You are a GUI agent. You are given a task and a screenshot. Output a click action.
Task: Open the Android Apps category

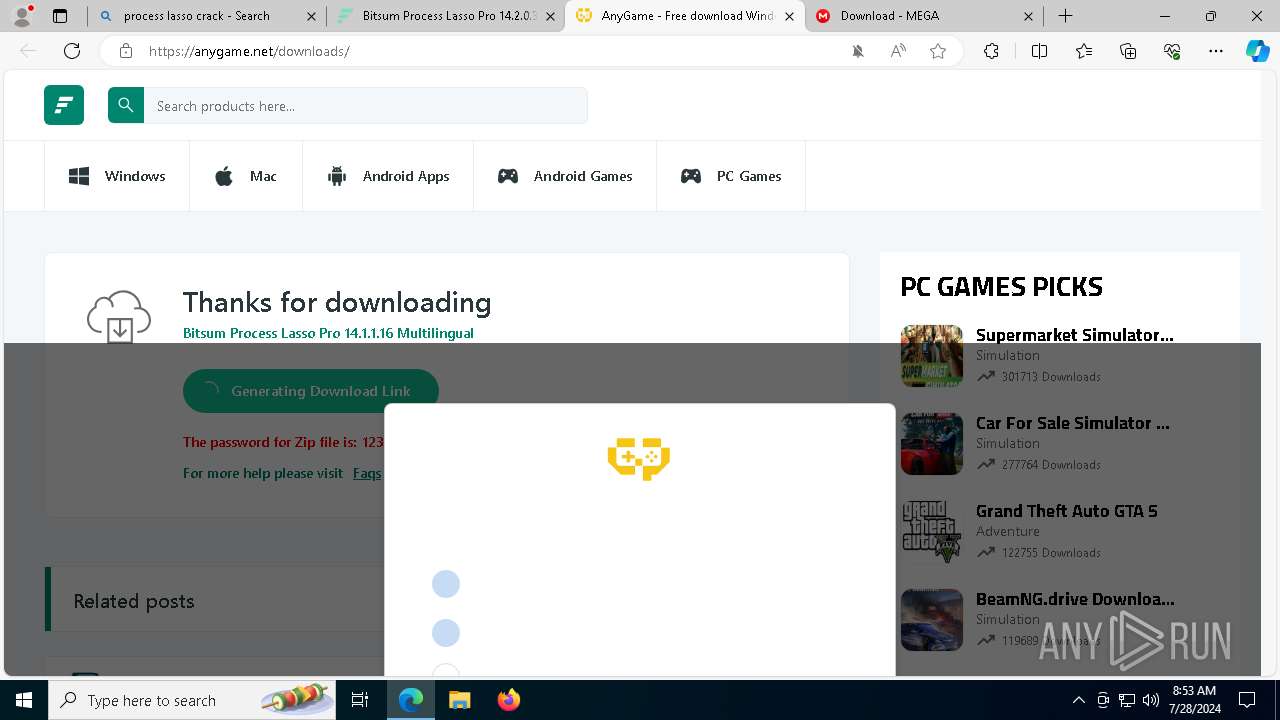[388, 176]
